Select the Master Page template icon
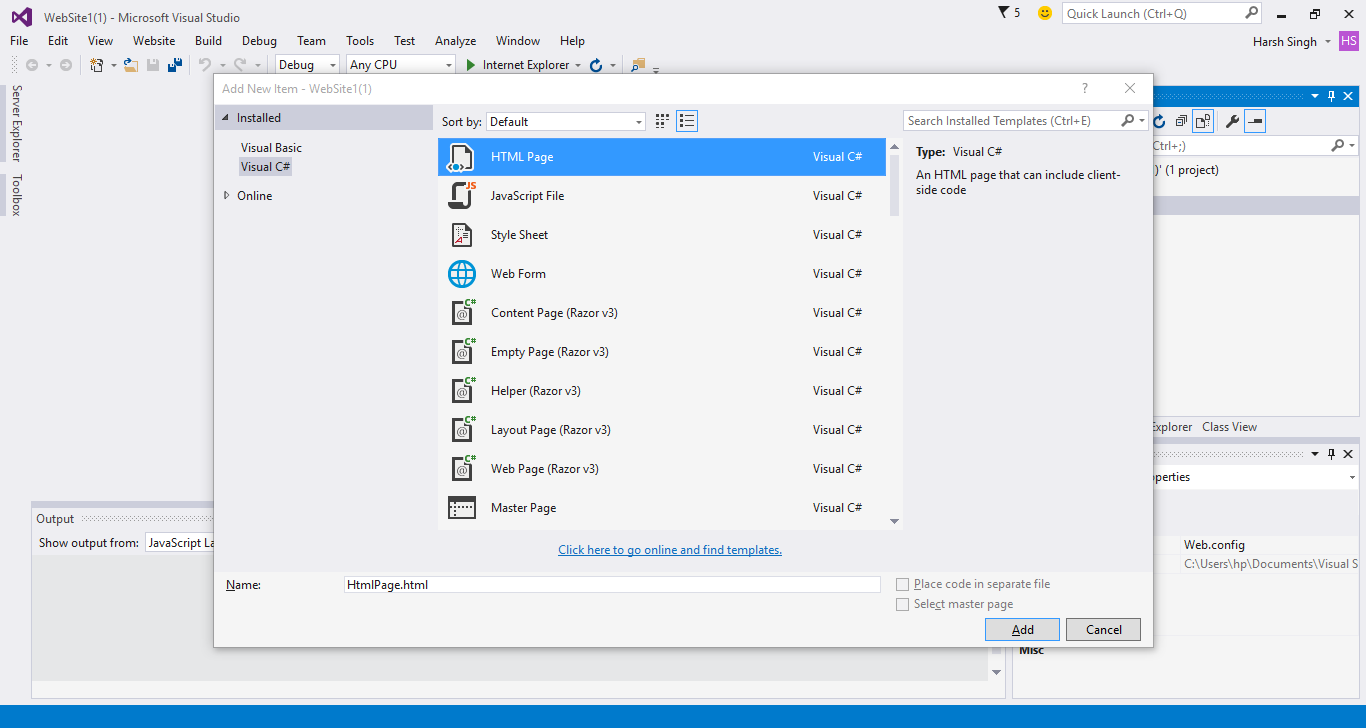 461,508
